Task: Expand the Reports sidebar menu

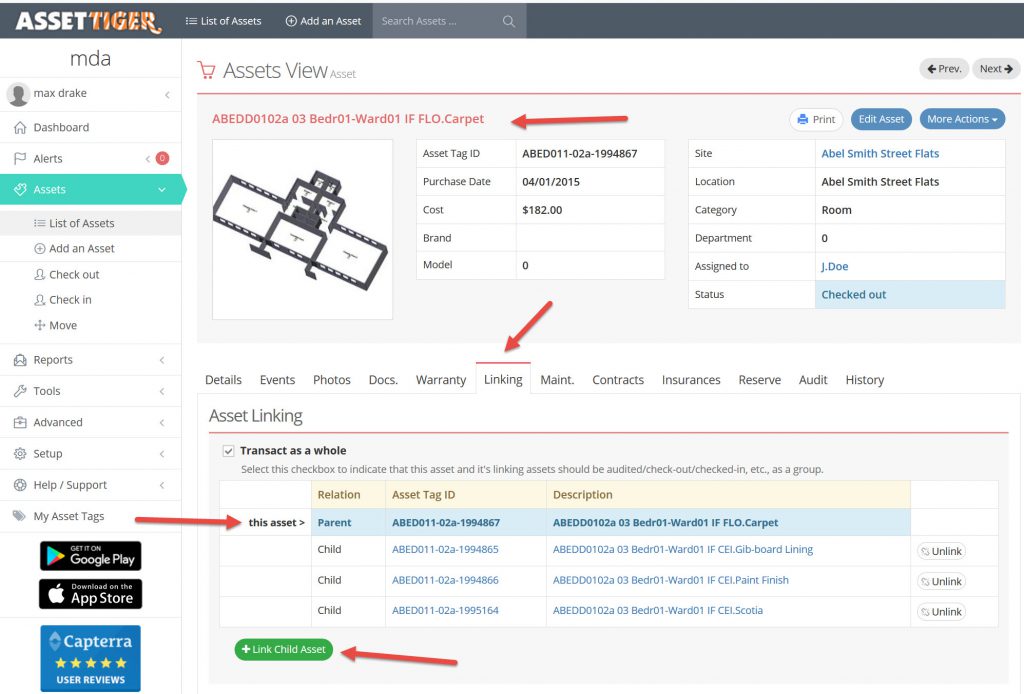Action: pos(90,360)
